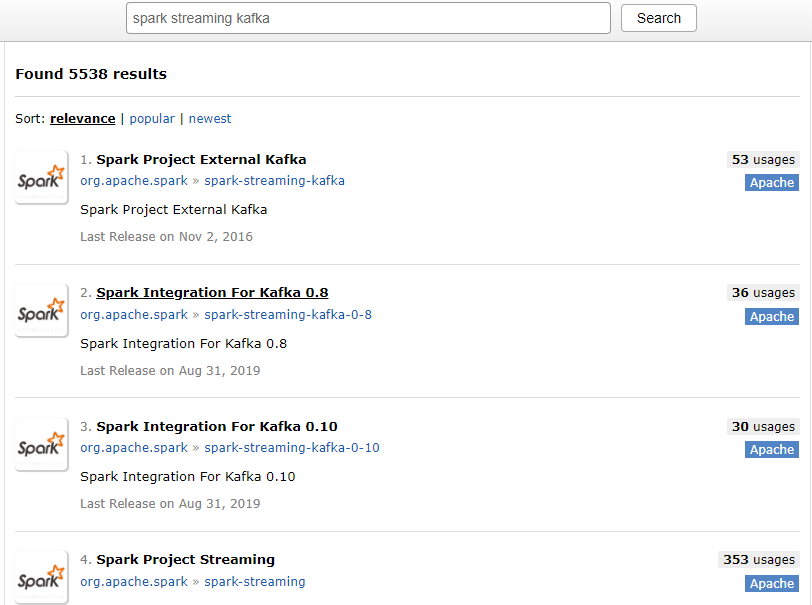
Task: Open org.apache.spark group link in result 1
Action: (134, 181)
